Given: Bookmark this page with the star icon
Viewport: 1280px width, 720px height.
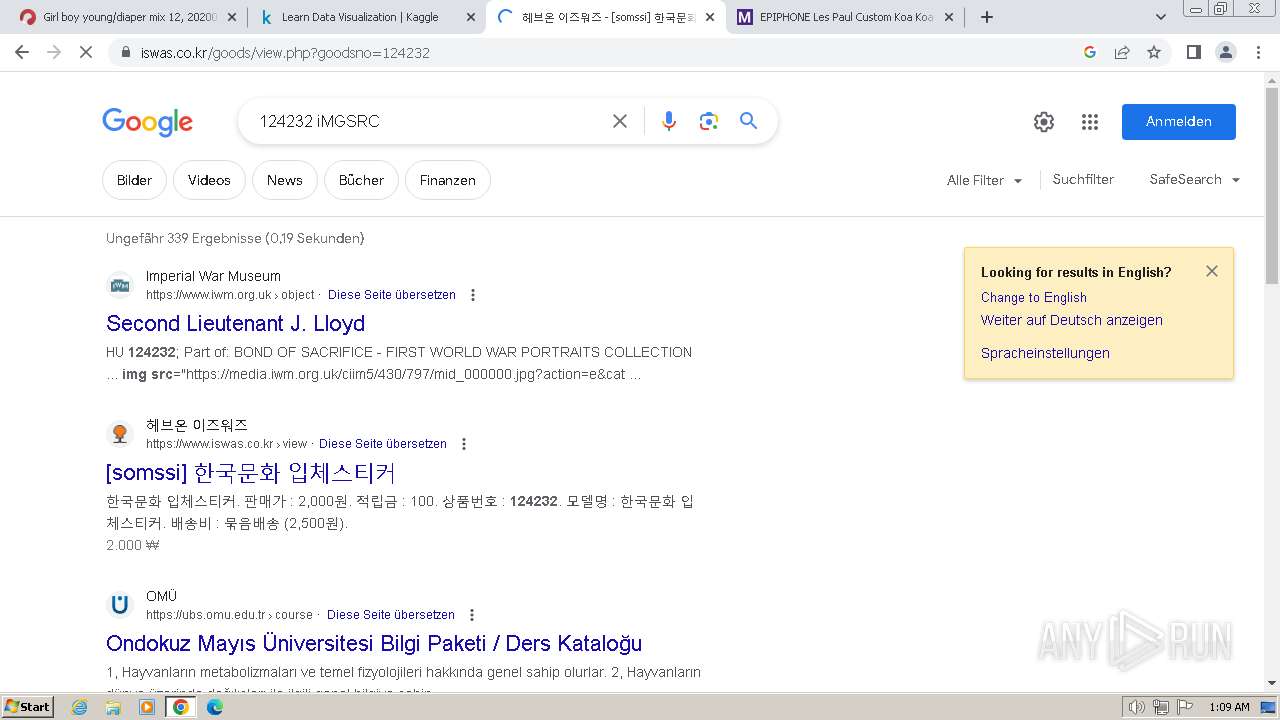Looking at the screenshot, I should 1154,52.
